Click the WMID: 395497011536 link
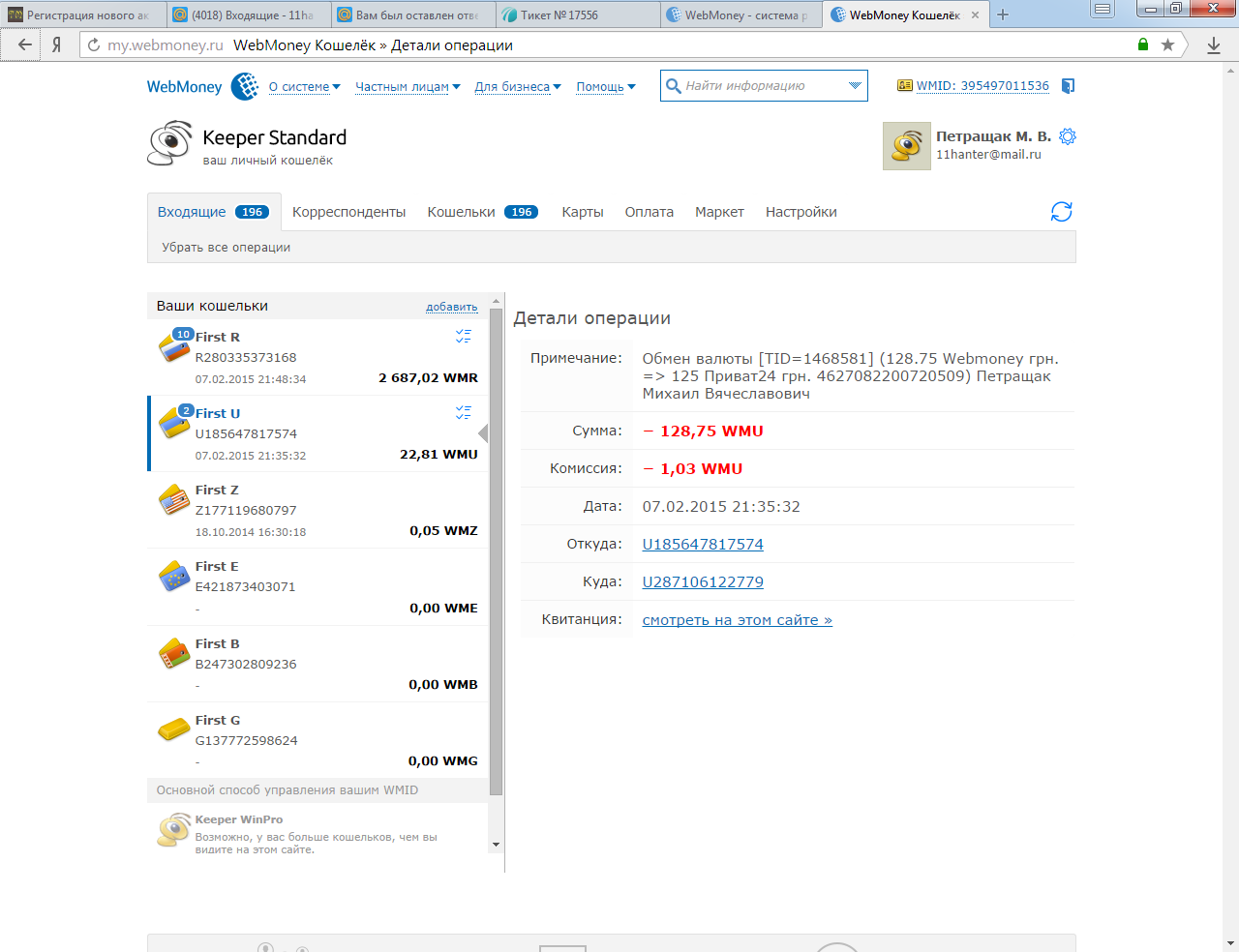This screenshot has height=952, width=1239. [982, 85]
